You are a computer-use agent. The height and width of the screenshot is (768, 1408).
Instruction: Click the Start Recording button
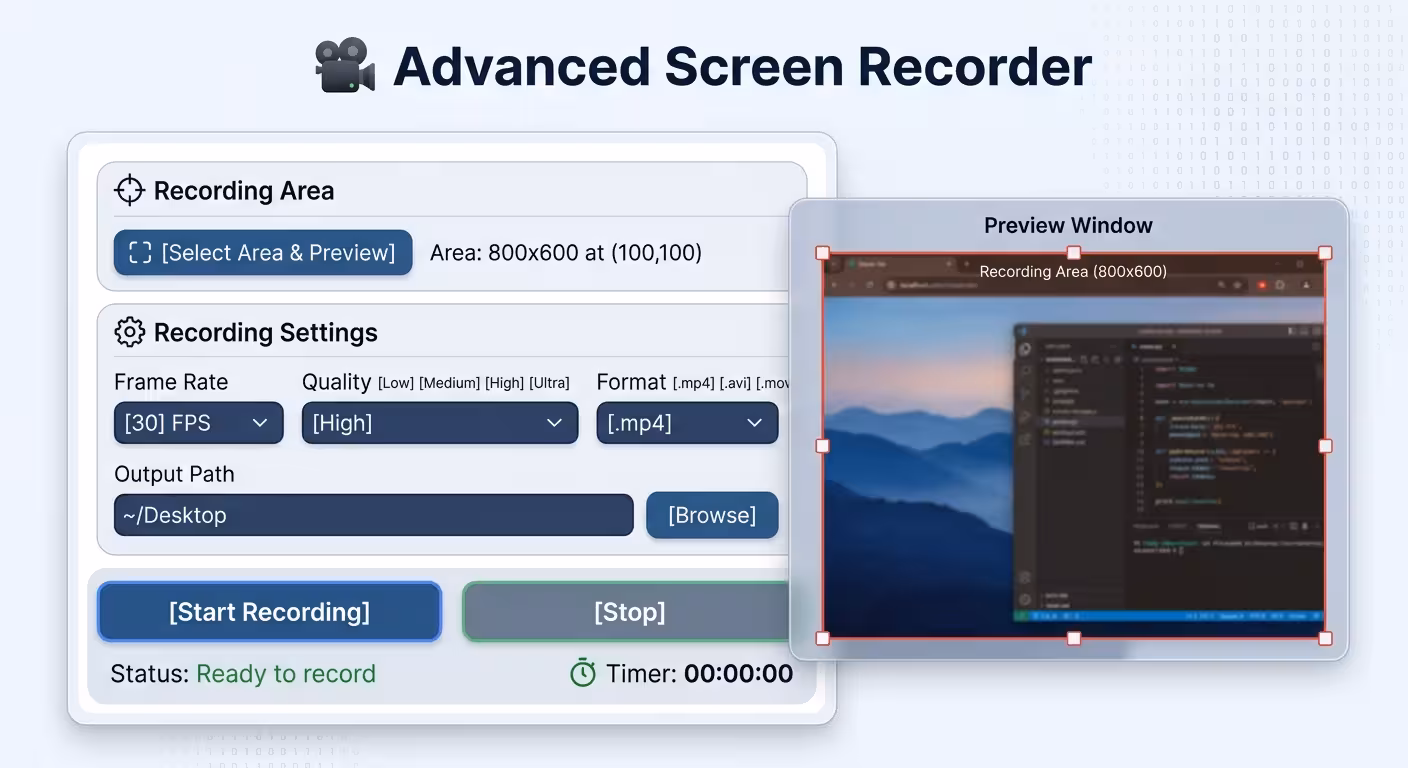pos(269,612)
